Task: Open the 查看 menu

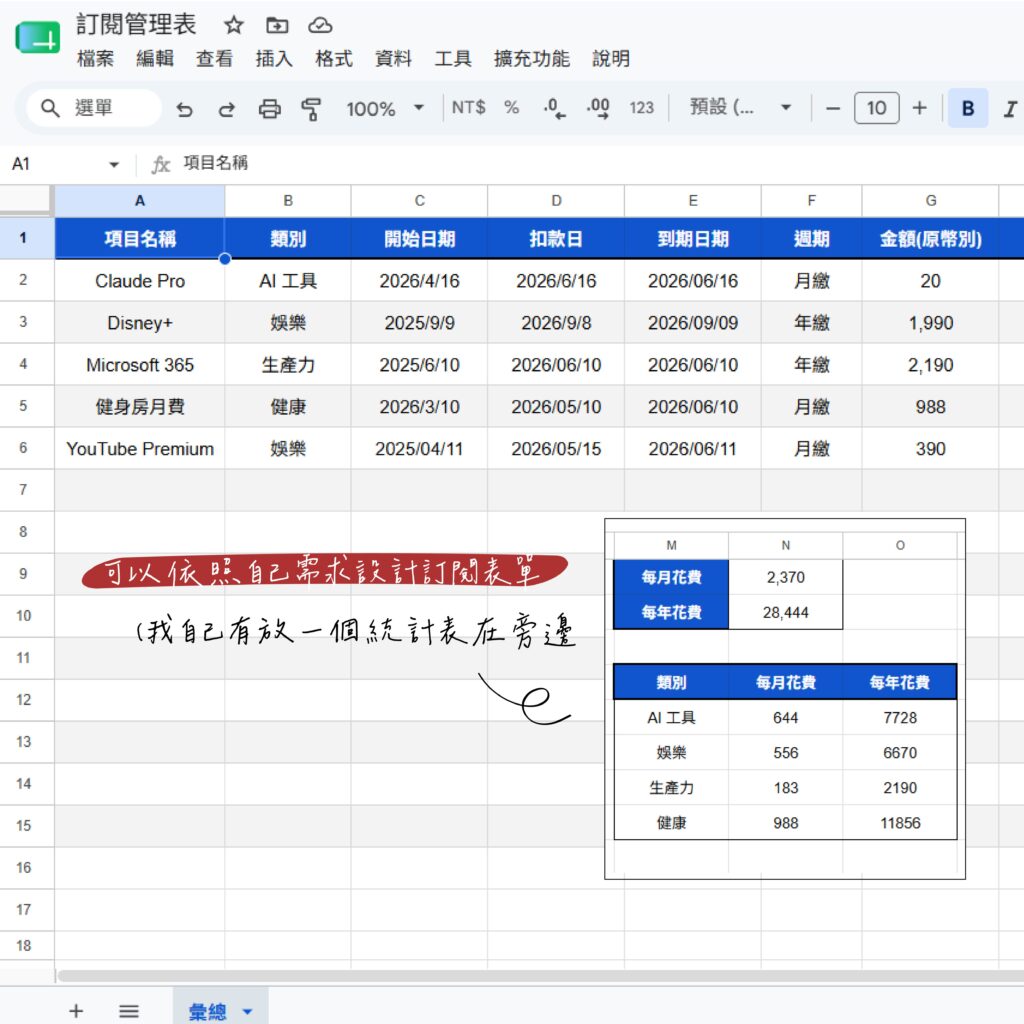Action: (x=214, y=59)
